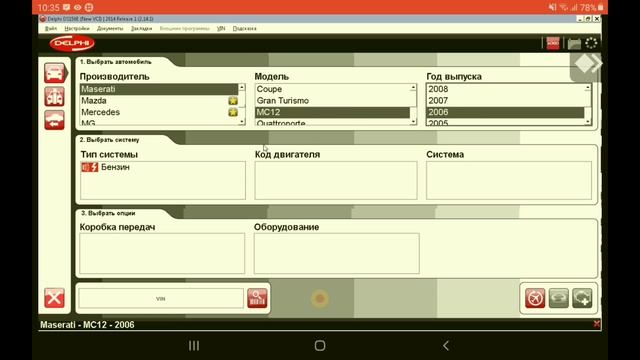The height and width of the screenshot is (360, 640).
Task: Click scroll-down arrow of manufacturer list
Action: tap(242, 122)
